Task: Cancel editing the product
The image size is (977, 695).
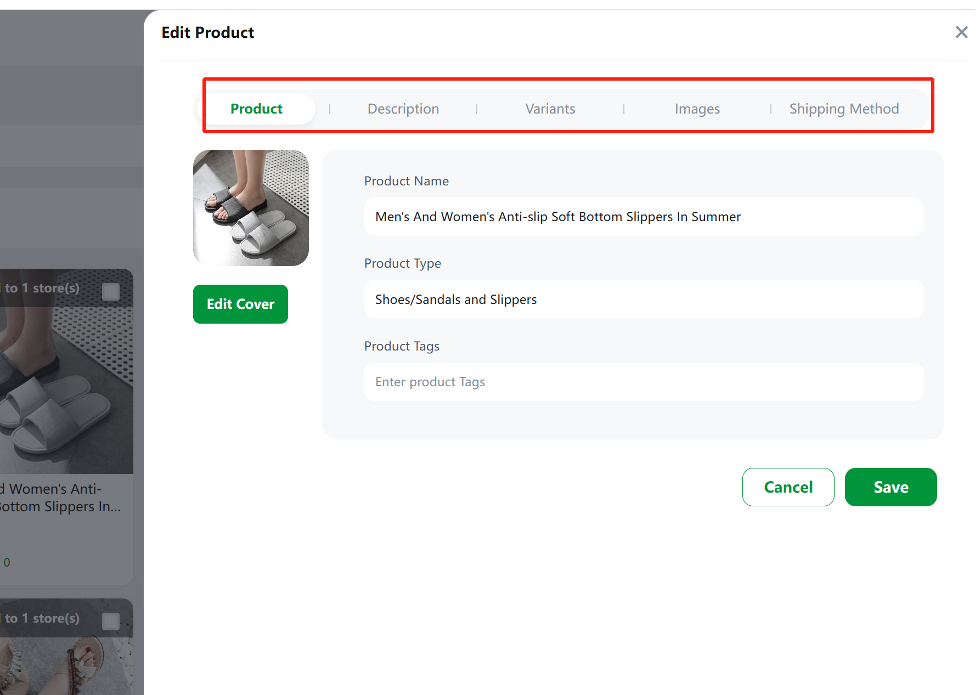Action: (x=788, y=487)
